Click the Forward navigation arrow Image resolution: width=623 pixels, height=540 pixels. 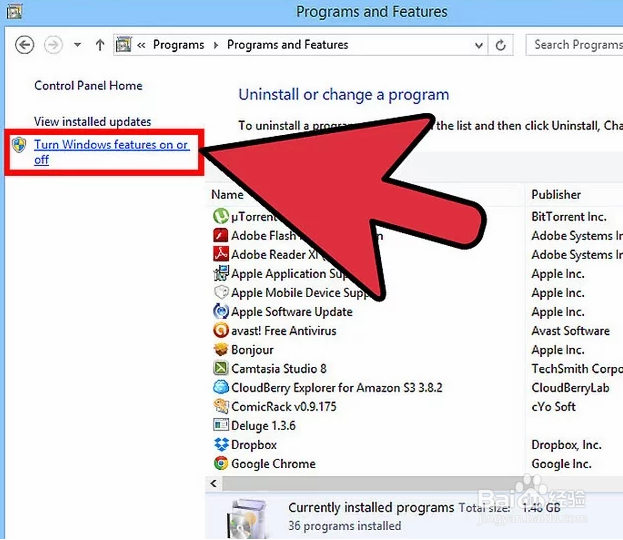[53, 45]
